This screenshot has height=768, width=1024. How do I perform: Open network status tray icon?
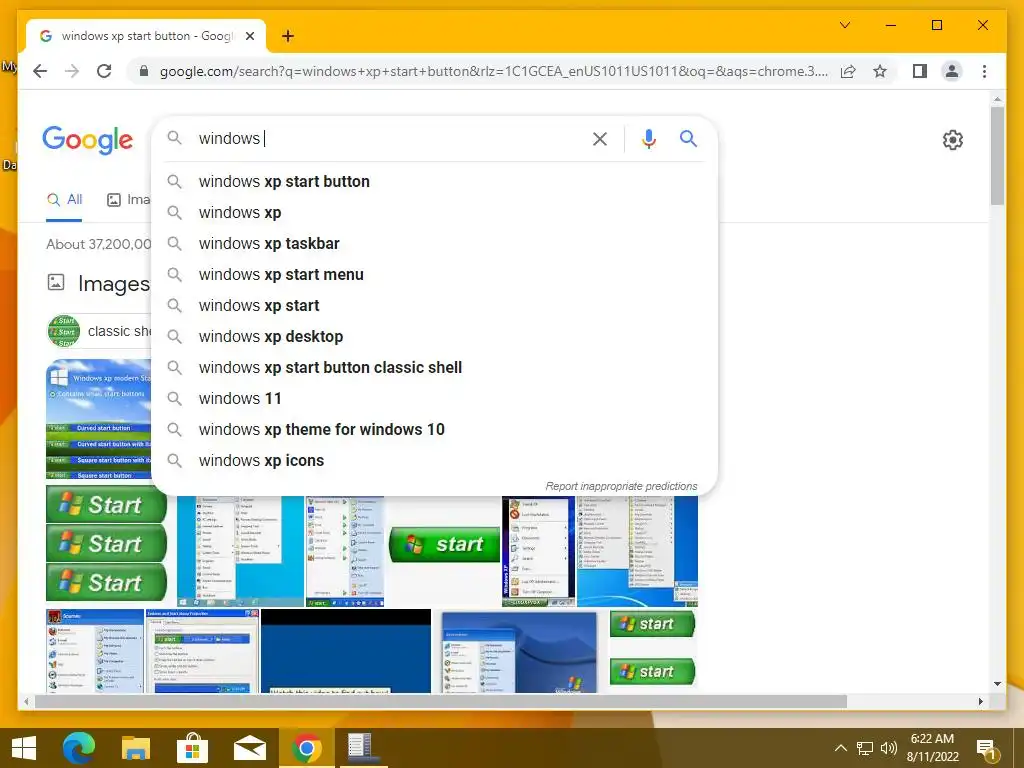(x=865, y=748)
